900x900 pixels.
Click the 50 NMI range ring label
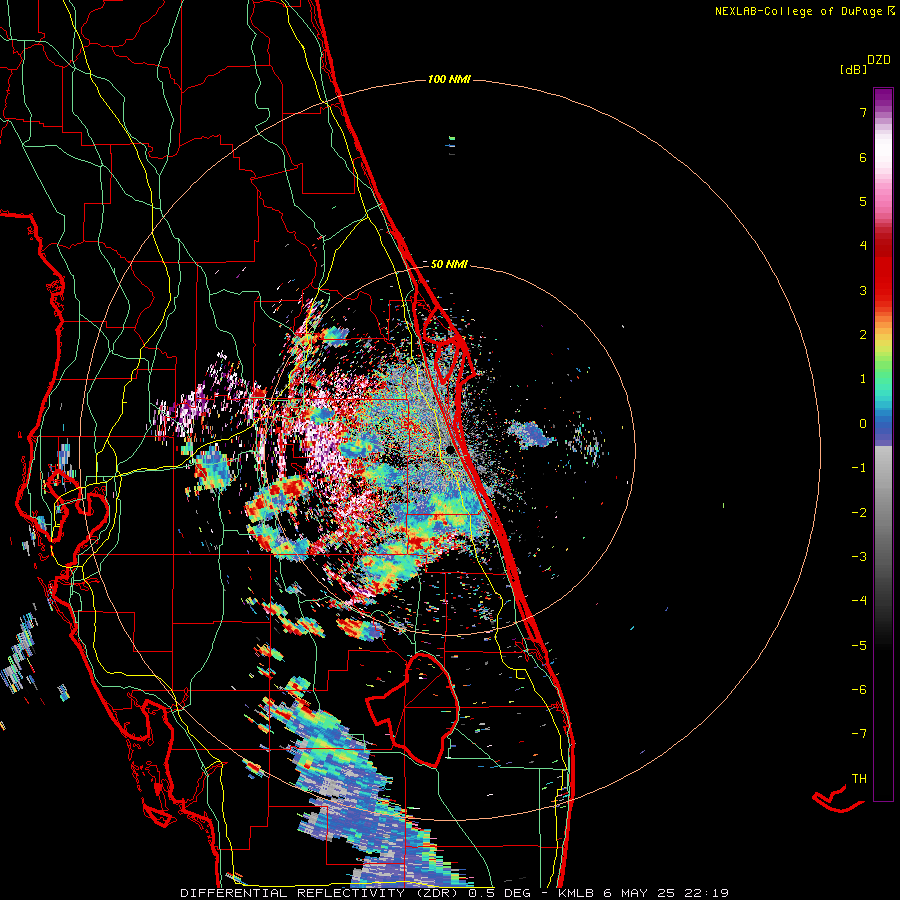449,264
